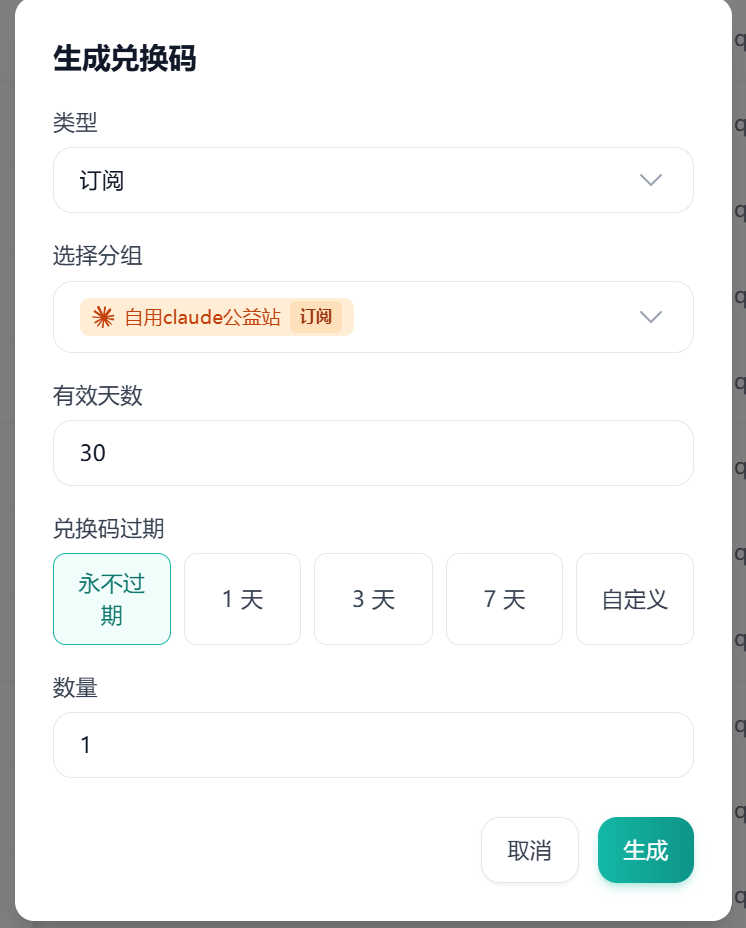Click the Claude starburst icon in group tag
The width and height of the screenshot is (746, 928).
pyautogui.click(x=103, y=317)
